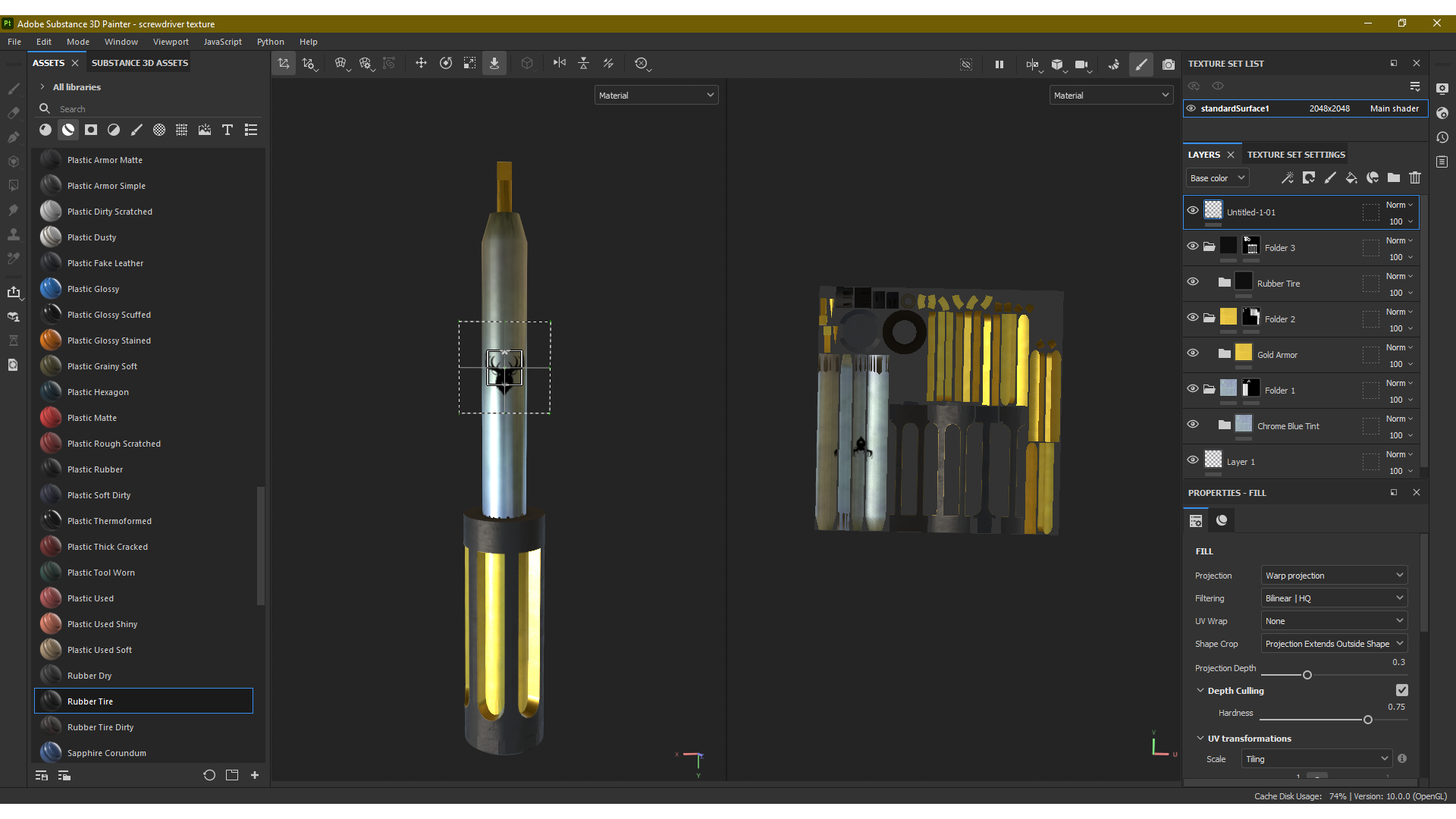
Task: Add a fill layer with bucket icon
Action: [1351, 178]
